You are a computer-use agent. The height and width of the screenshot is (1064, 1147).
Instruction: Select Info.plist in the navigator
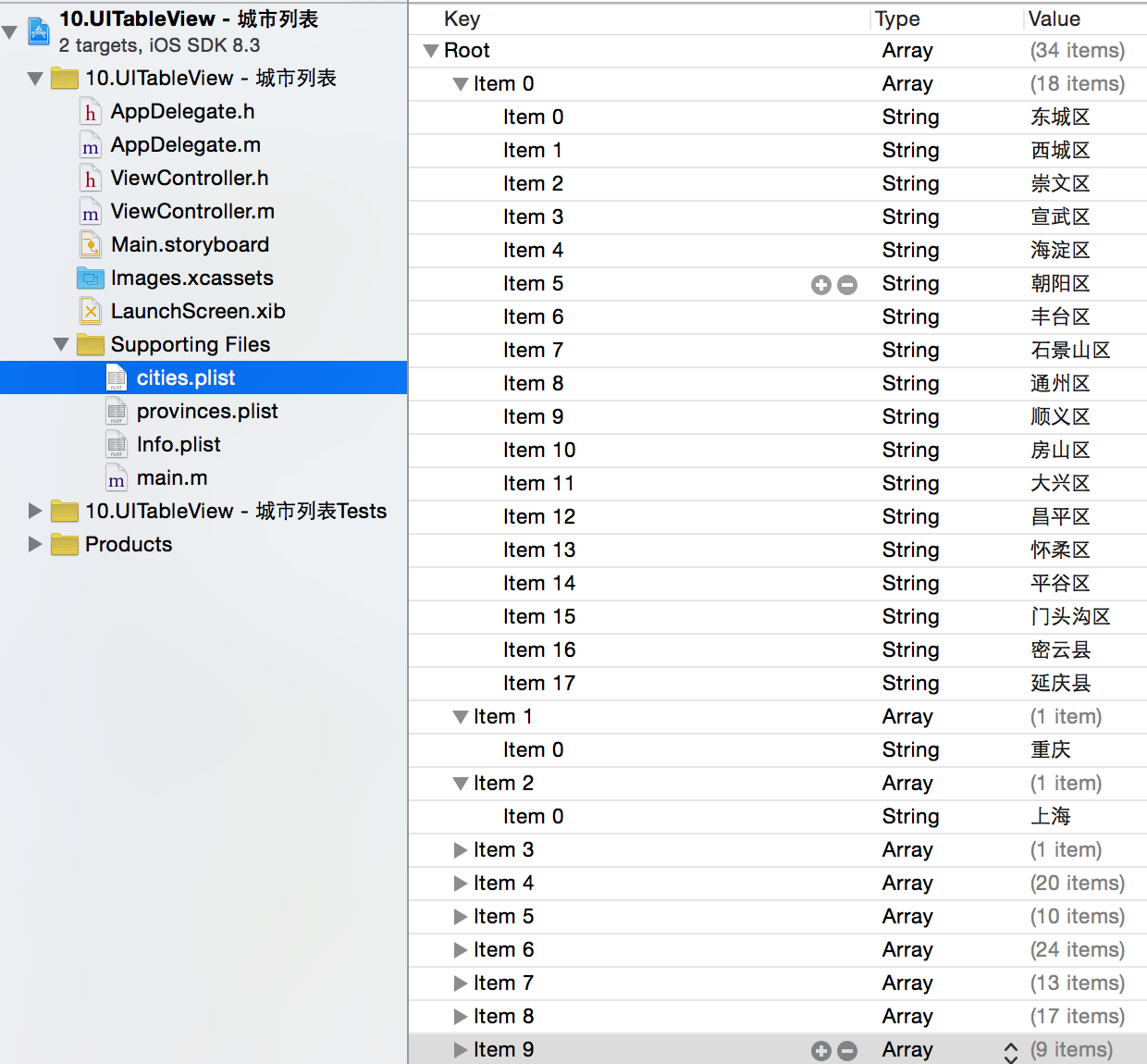pyautogui.click(x=179, y=445)
